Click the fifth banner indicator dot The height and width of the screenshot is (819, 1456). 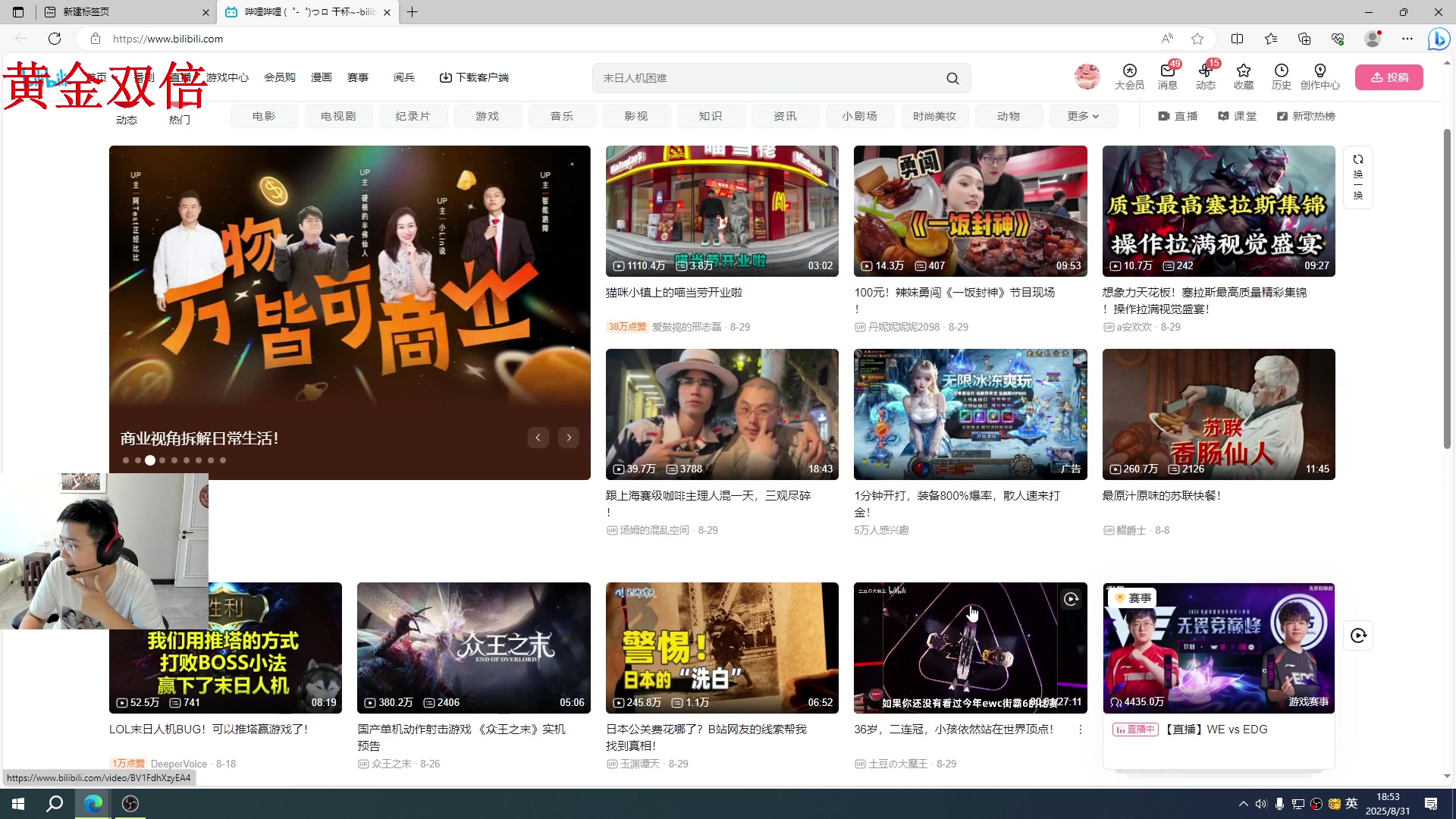click(x=174, y=460)
